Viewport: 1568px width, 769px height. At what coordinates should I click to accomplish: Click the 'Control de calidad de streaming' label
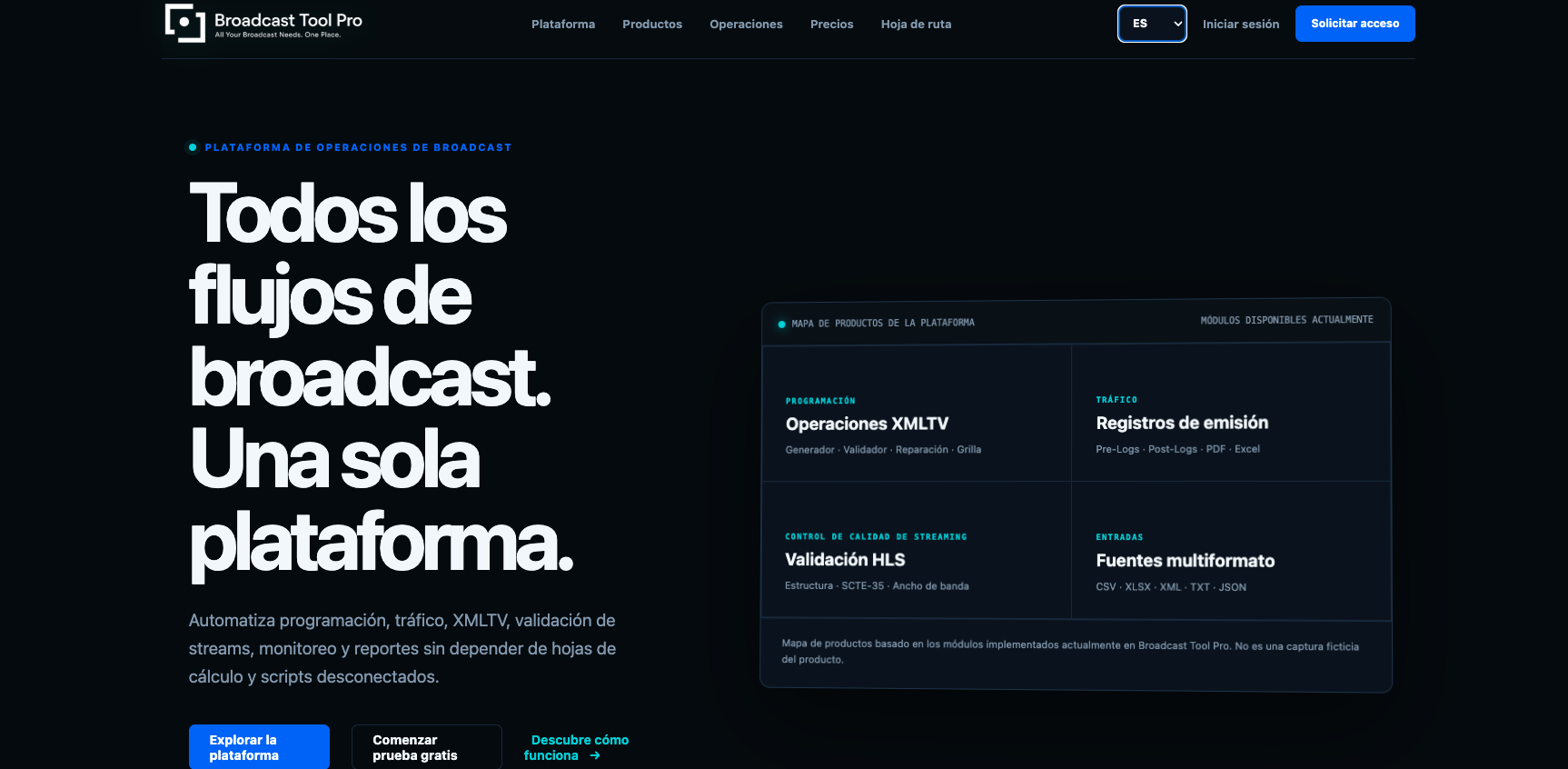[876, 537]
